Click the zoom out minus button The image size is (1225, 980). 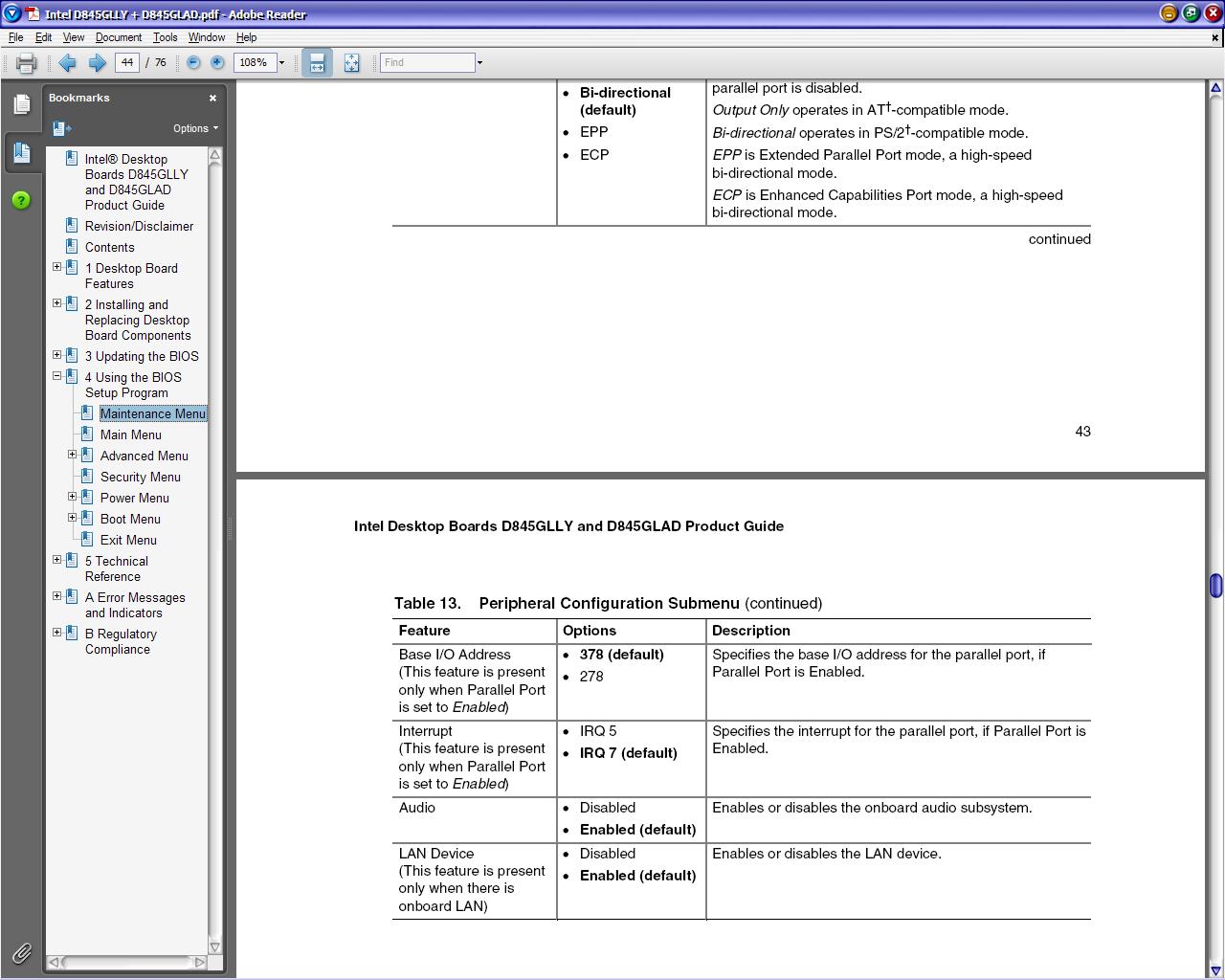(193, 62)
